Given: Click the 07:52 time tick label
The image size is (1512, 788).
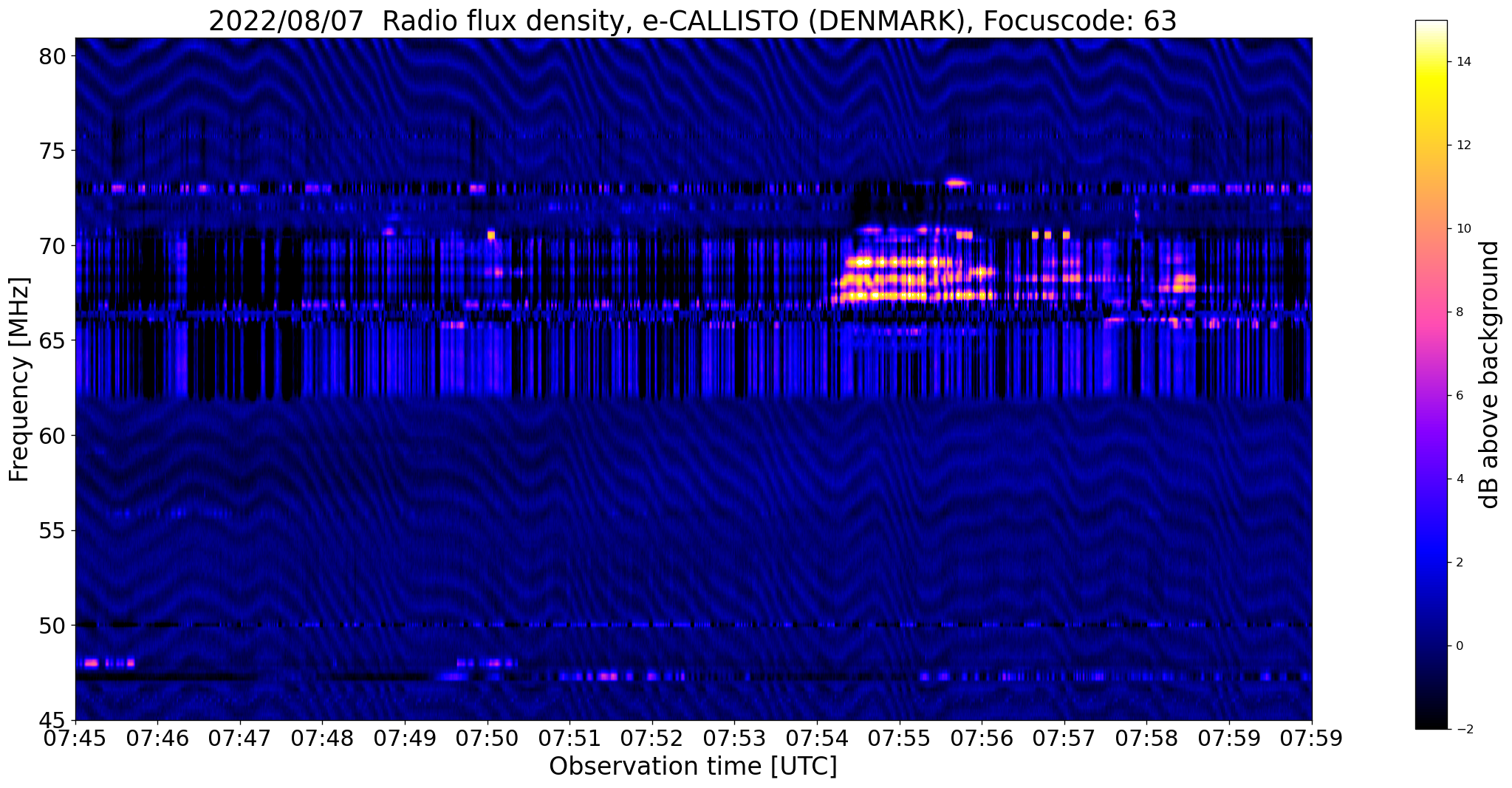Looking at the screenshot, I should point(652,738).
